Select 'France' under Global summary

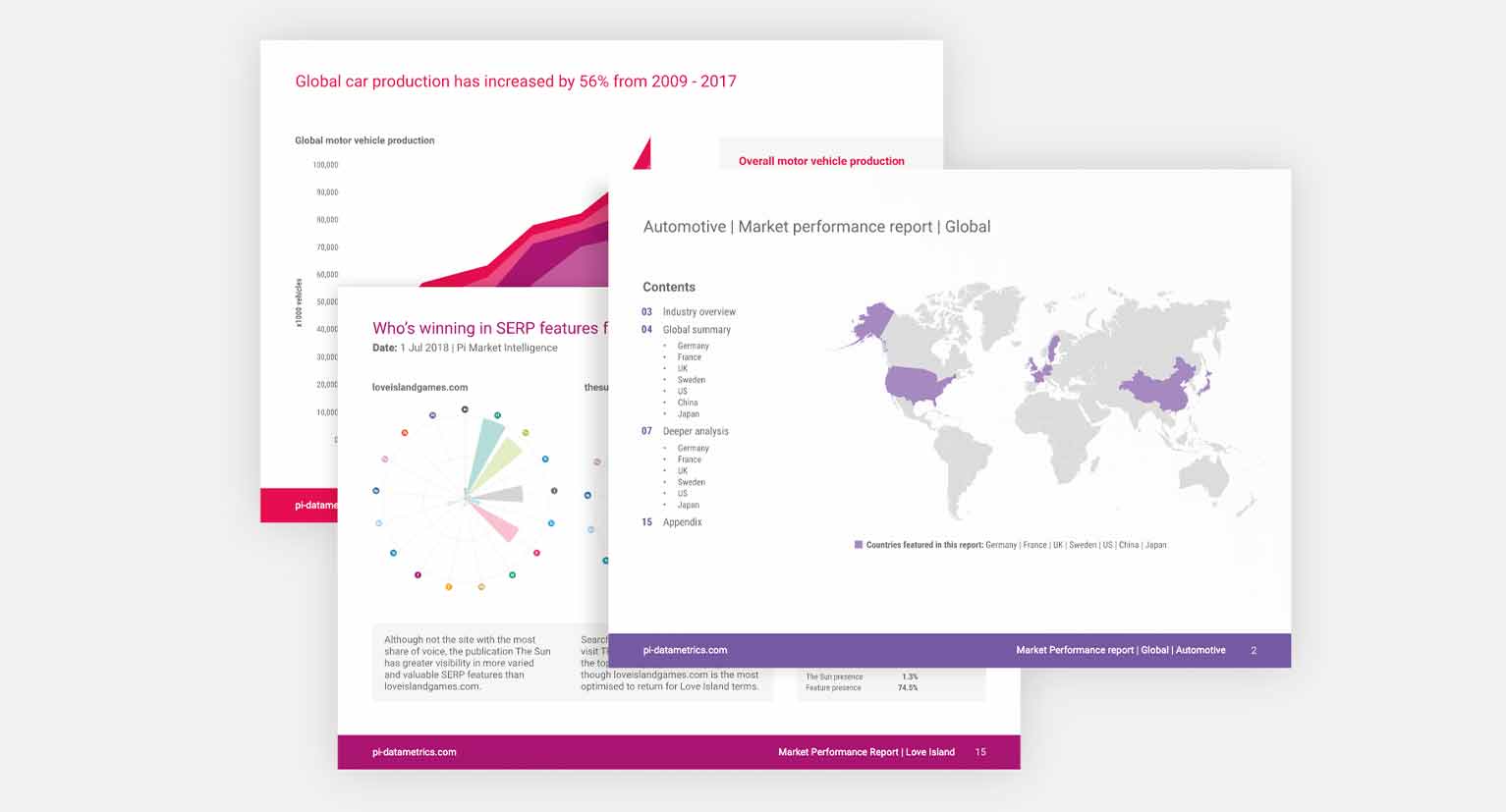pos(689,357)
